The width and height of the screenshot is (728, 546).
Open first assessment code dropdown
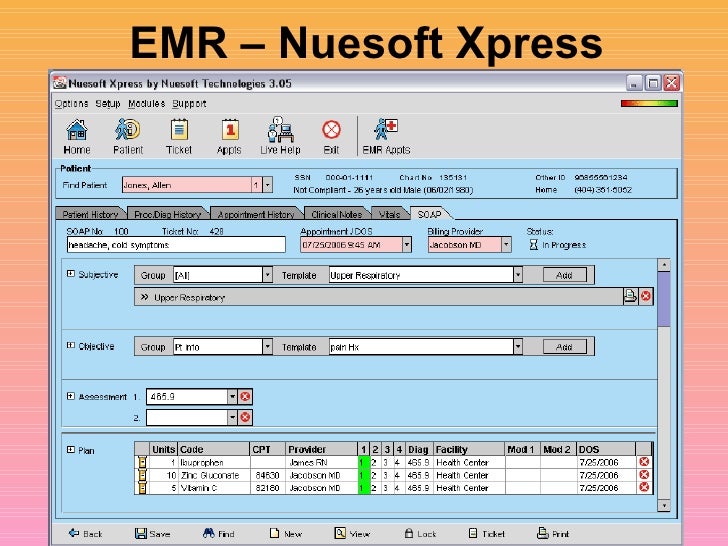[232, 396]
